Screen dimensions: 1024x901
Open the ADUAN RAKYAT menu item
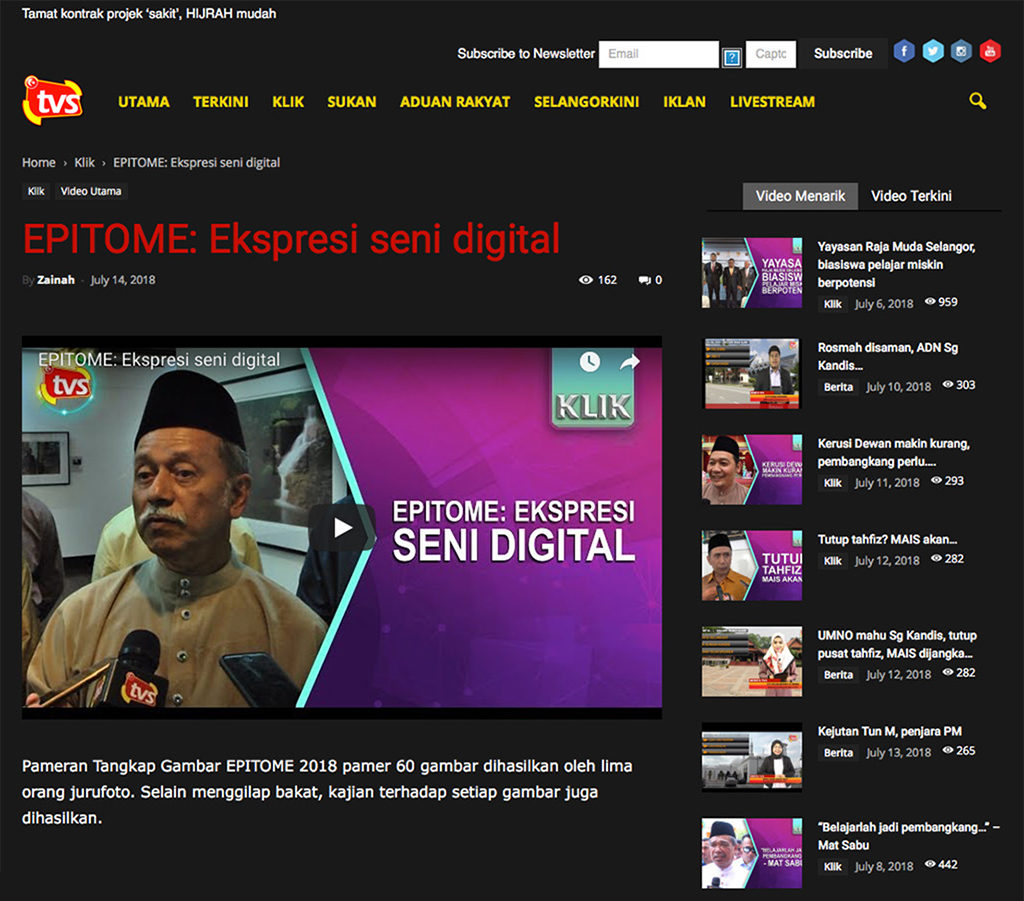tap(455, 102)
